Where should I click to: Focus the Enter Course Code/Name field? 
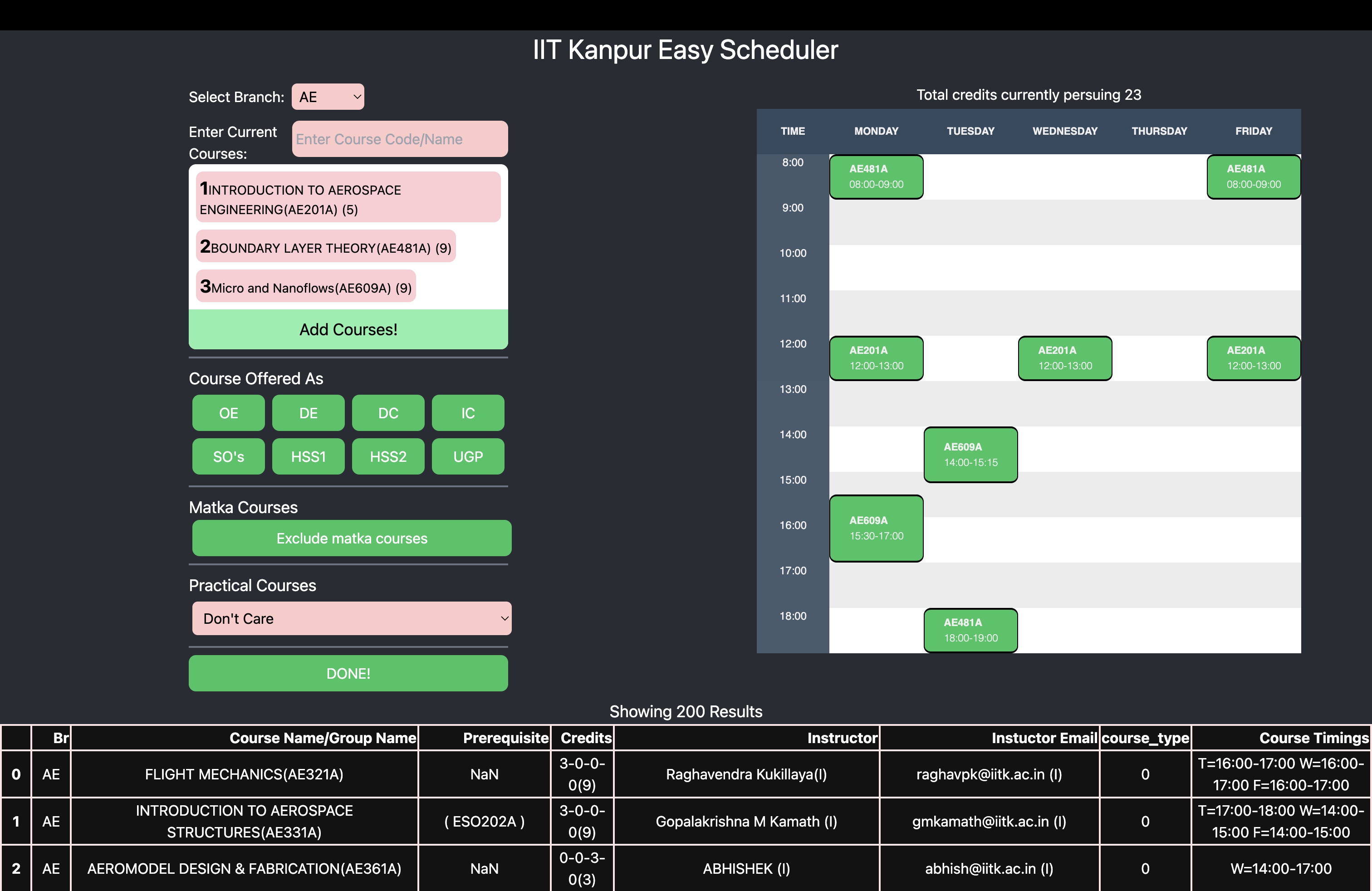[x=400, y=139]
